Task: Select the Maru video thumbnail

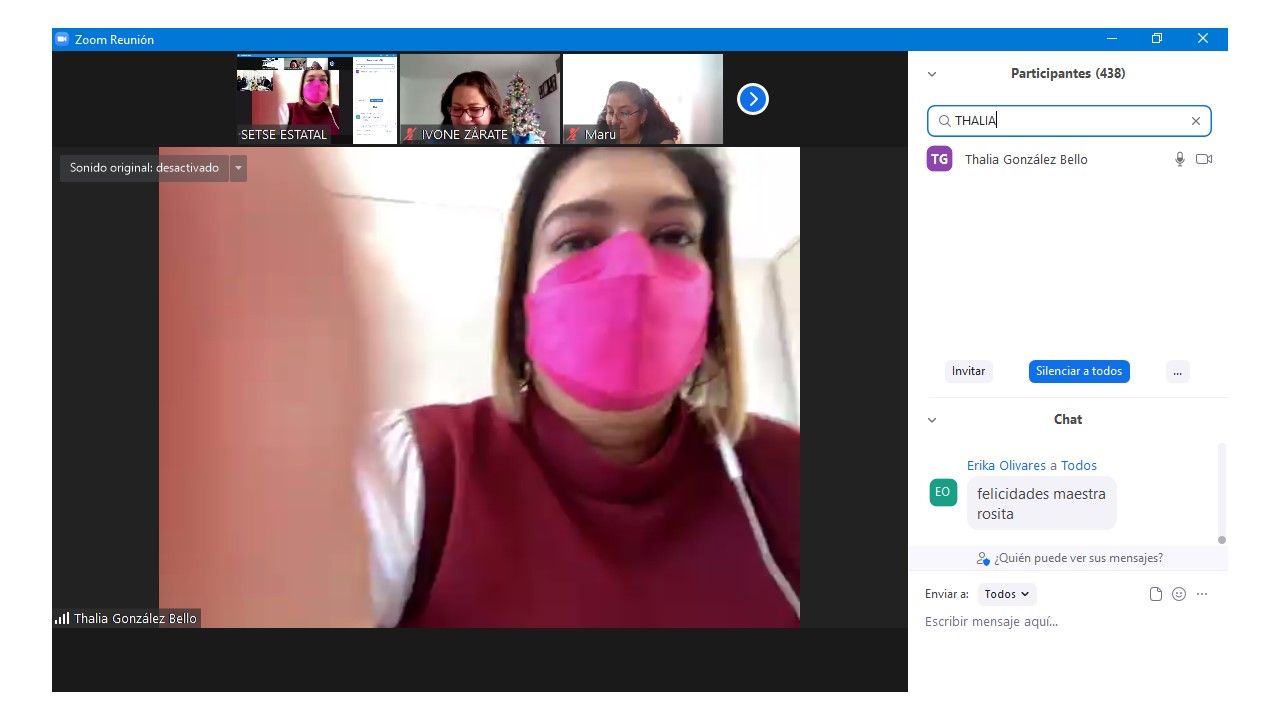Action: pos(643,99)
